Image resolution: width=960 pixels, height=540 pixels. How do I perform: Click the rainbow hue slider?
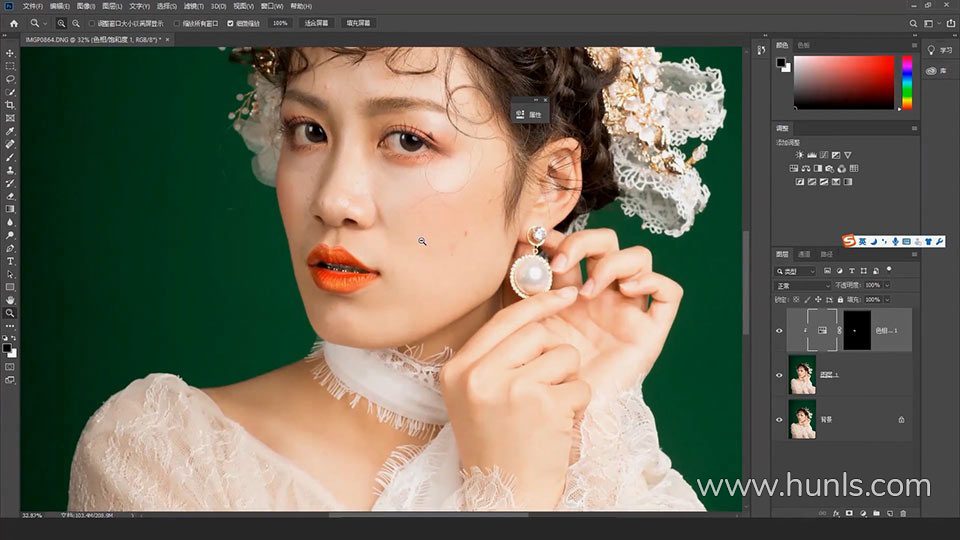pos(907,82)
